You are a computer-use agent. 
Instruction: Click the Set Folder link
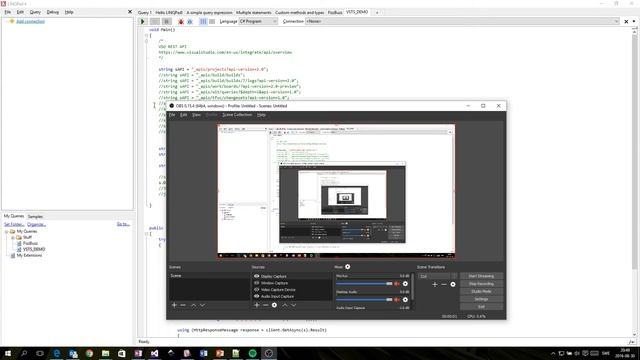point(14,224)
